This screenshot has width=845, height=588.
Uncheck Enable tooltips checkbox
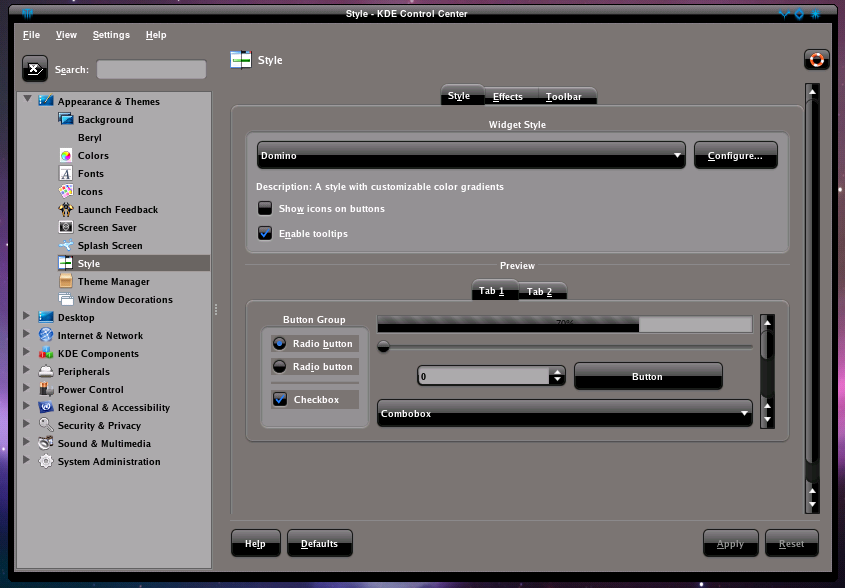coord(265,233)
